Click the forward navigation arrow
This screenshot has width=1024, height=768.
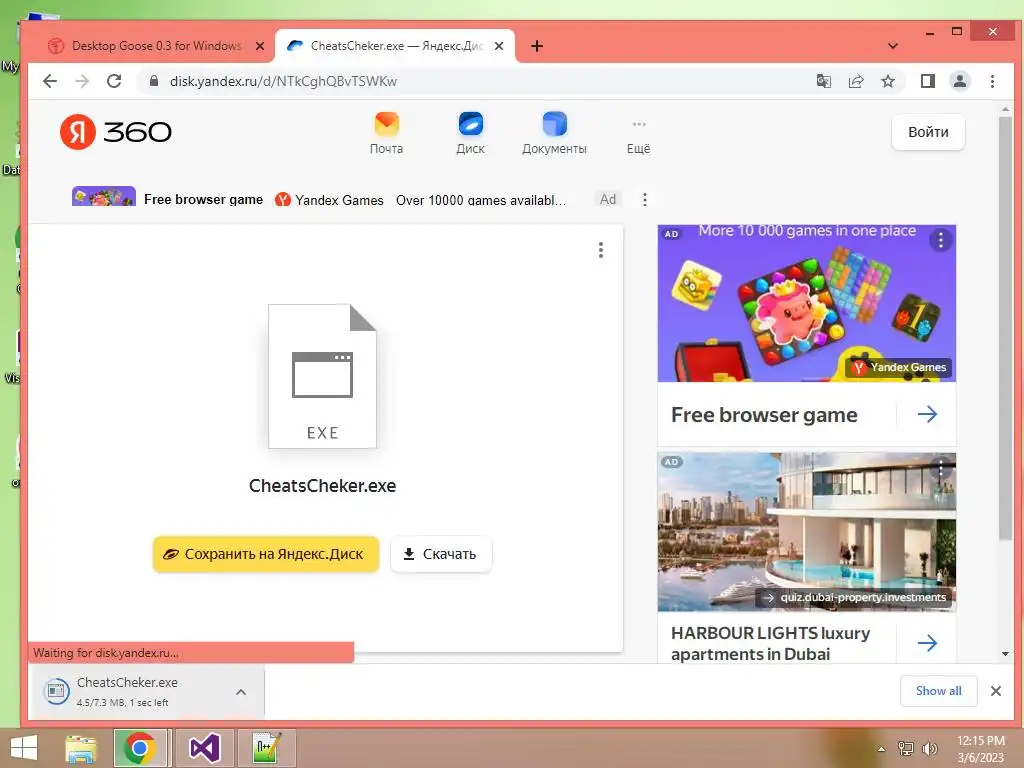pos(82,81)
